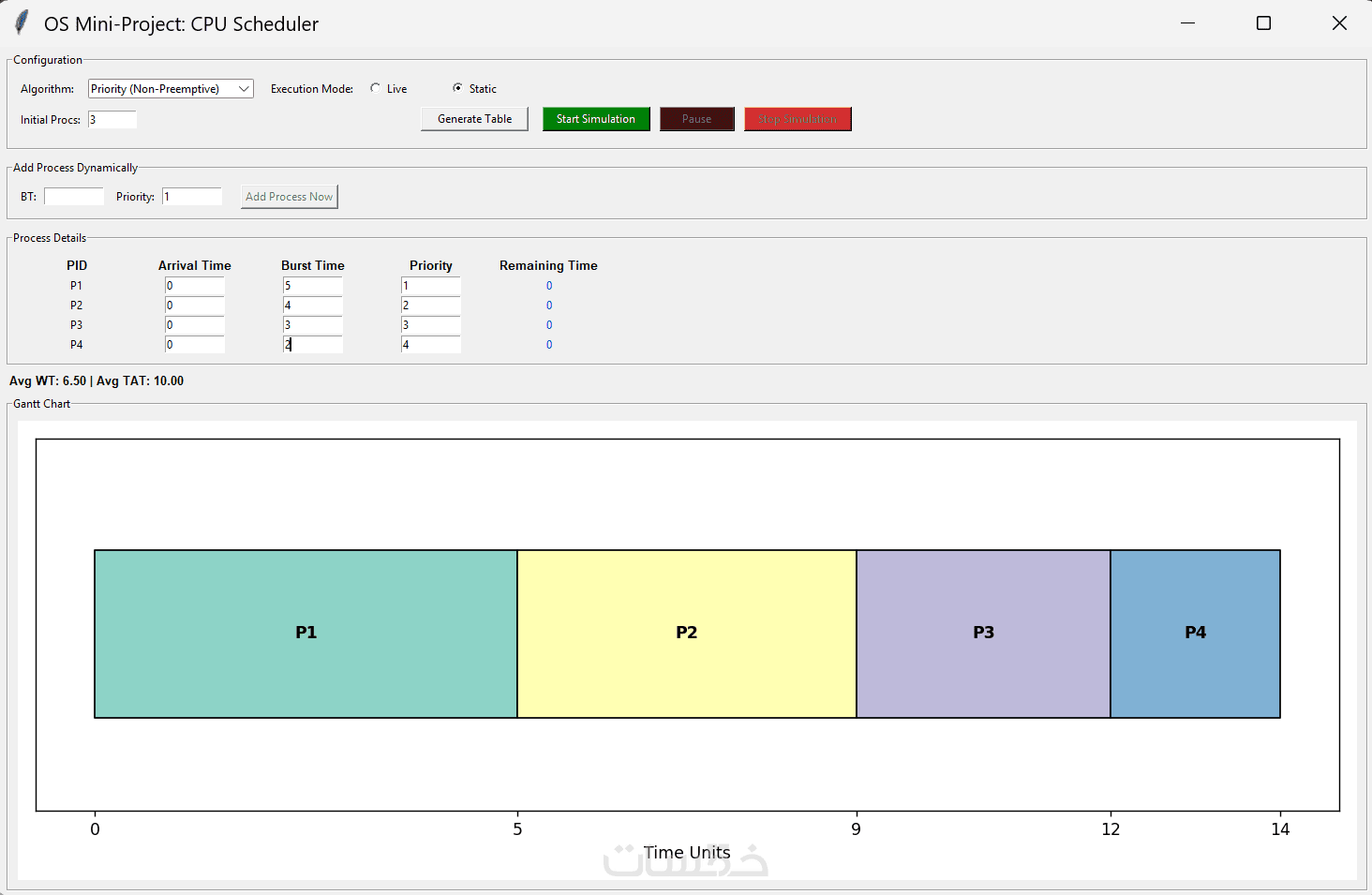Click the Add Process Now button
The height and width of the screenshot is (895, 1372).
(x=289, y=197)
